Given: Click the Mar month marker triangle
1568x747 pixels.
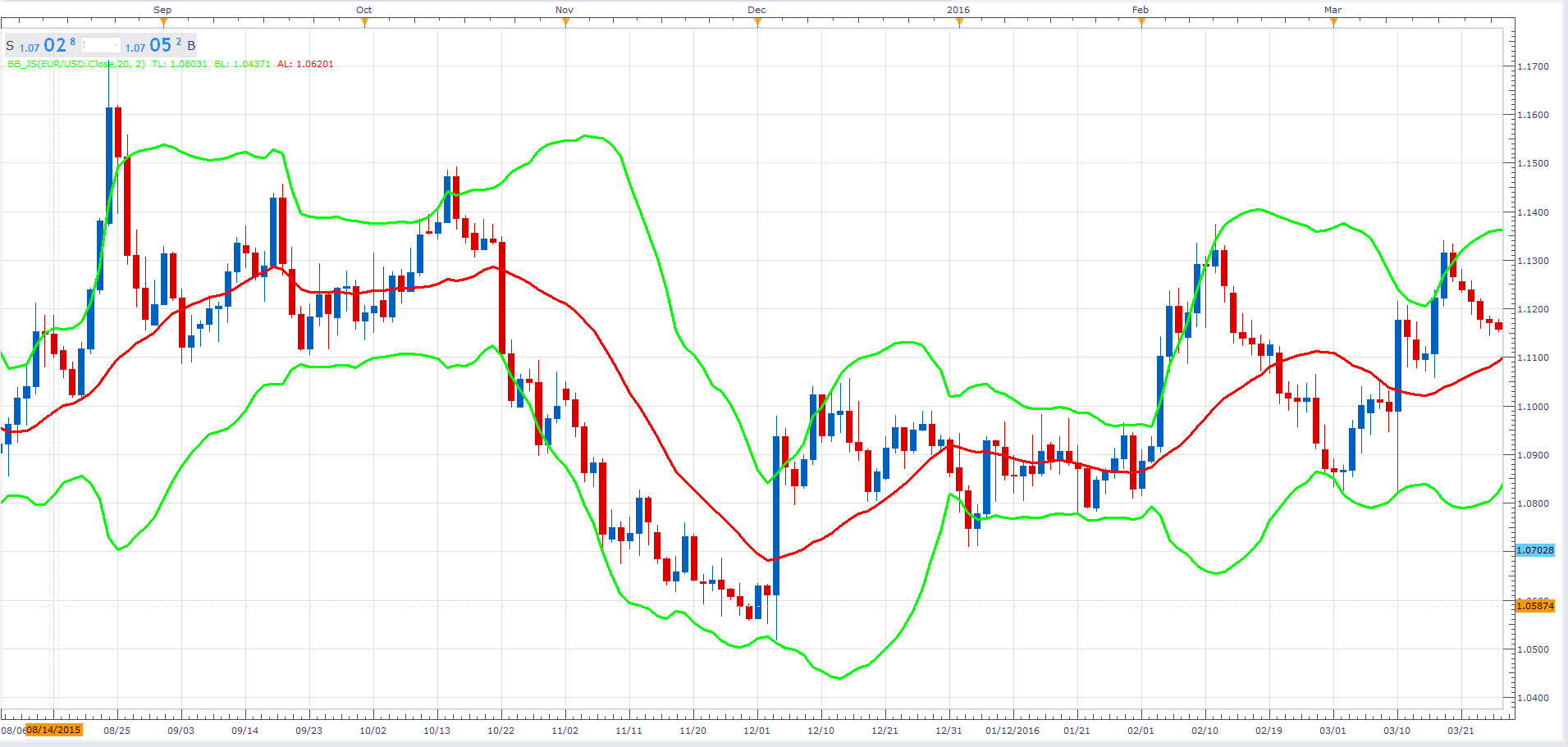Looking at the screenshot, I should 1333,21.
